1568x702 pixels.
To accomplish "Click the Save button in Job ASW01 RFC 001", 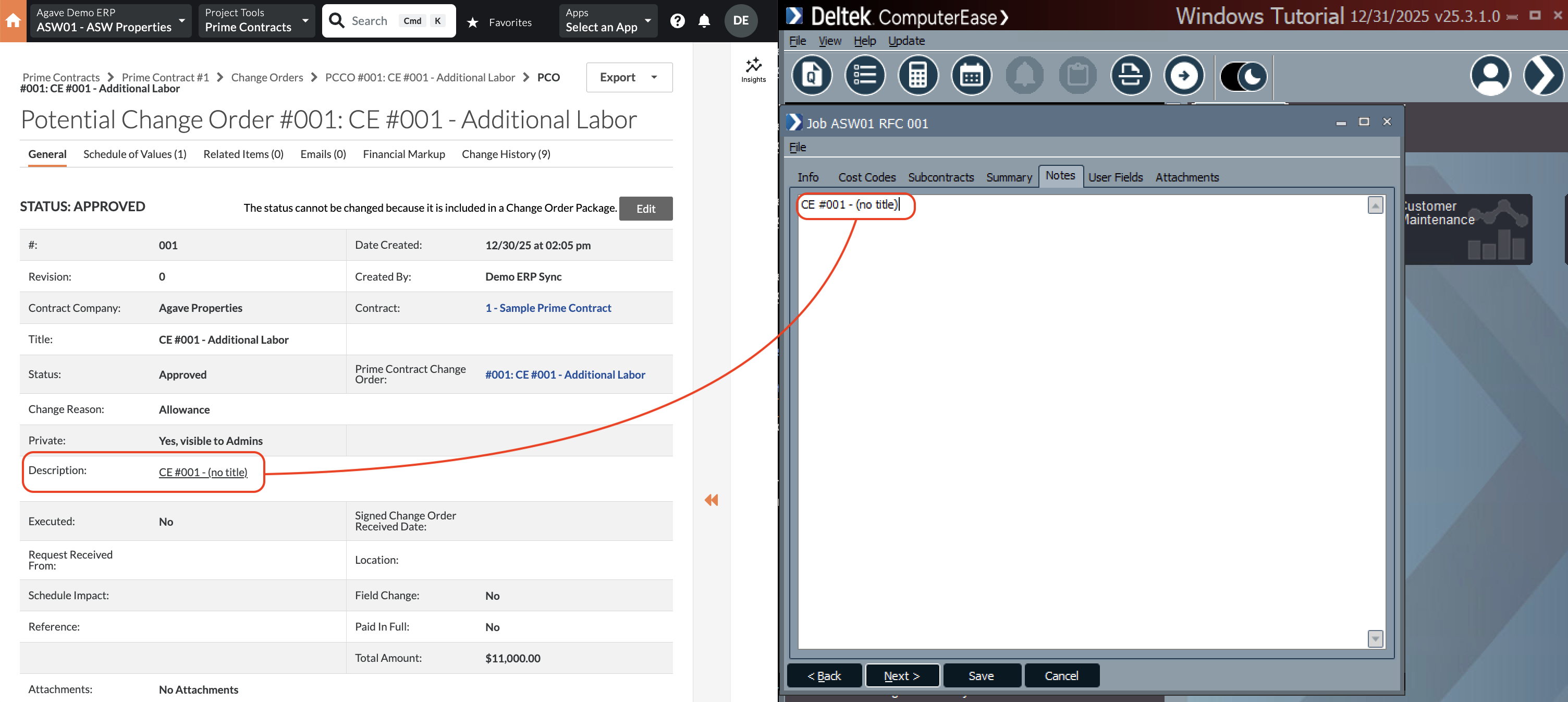I will tap(981, 675).
